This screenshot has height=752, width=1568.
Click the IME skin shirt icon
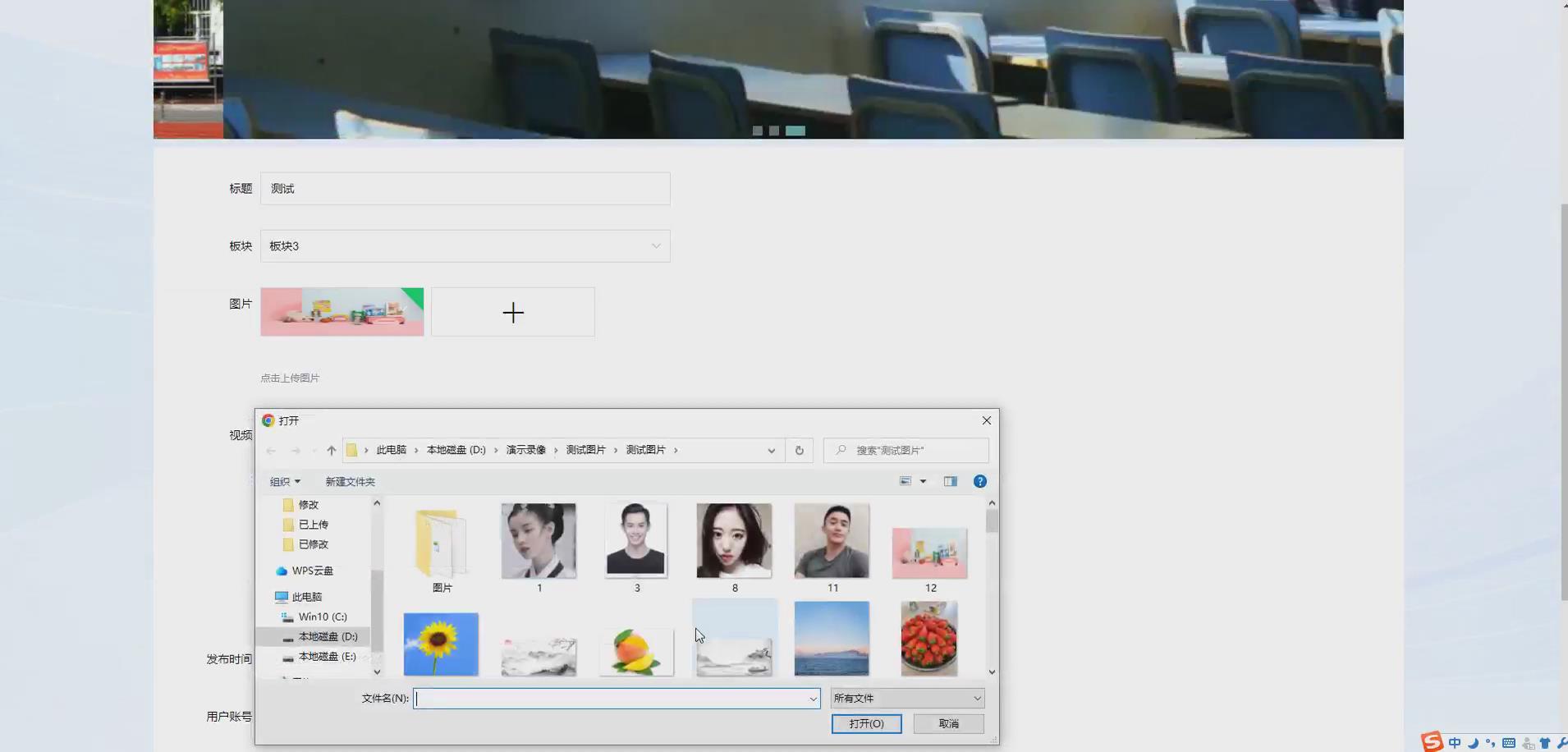1545,743
